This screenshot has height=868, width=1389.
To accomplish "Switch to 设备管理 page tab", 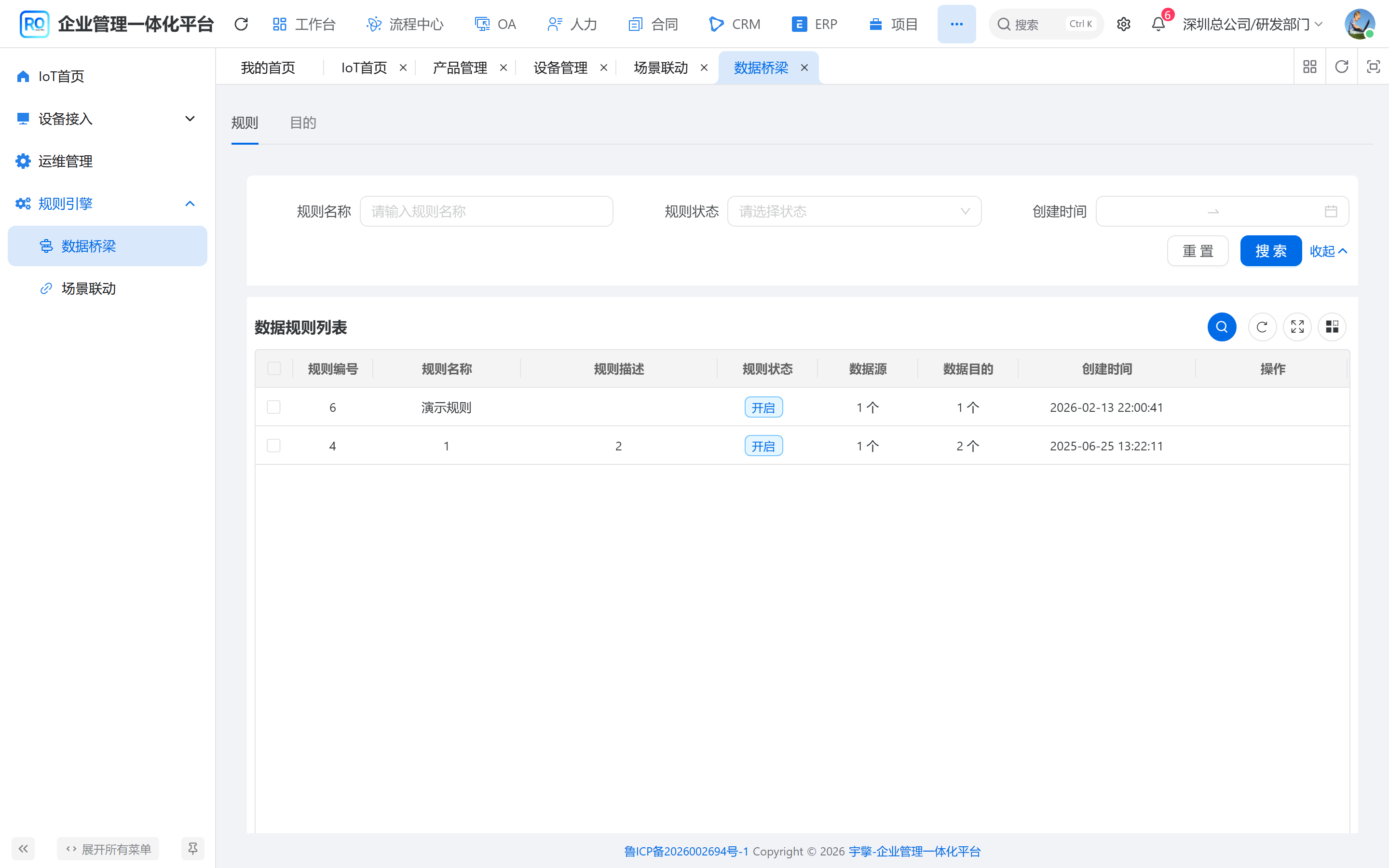I will click(x=560, y=68).
